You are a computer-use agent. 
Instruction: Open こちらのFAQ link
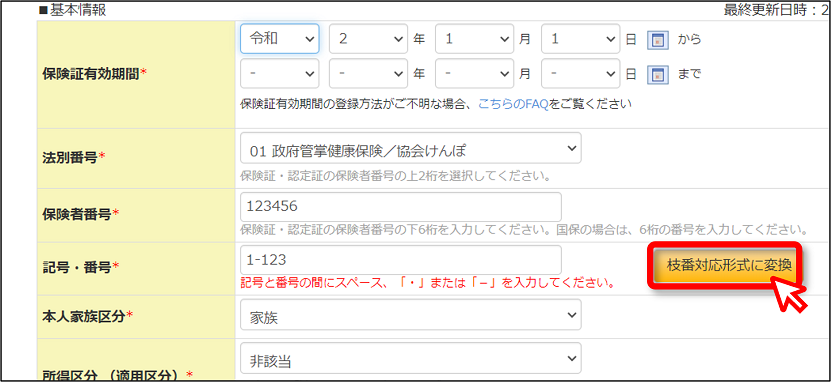(513, 104)
